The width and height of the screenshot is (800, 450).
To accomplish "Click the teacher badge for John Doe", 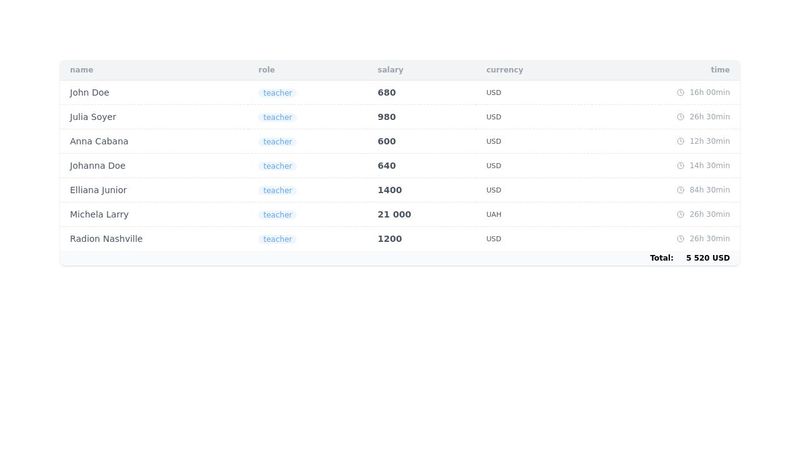I will (277, 93).
